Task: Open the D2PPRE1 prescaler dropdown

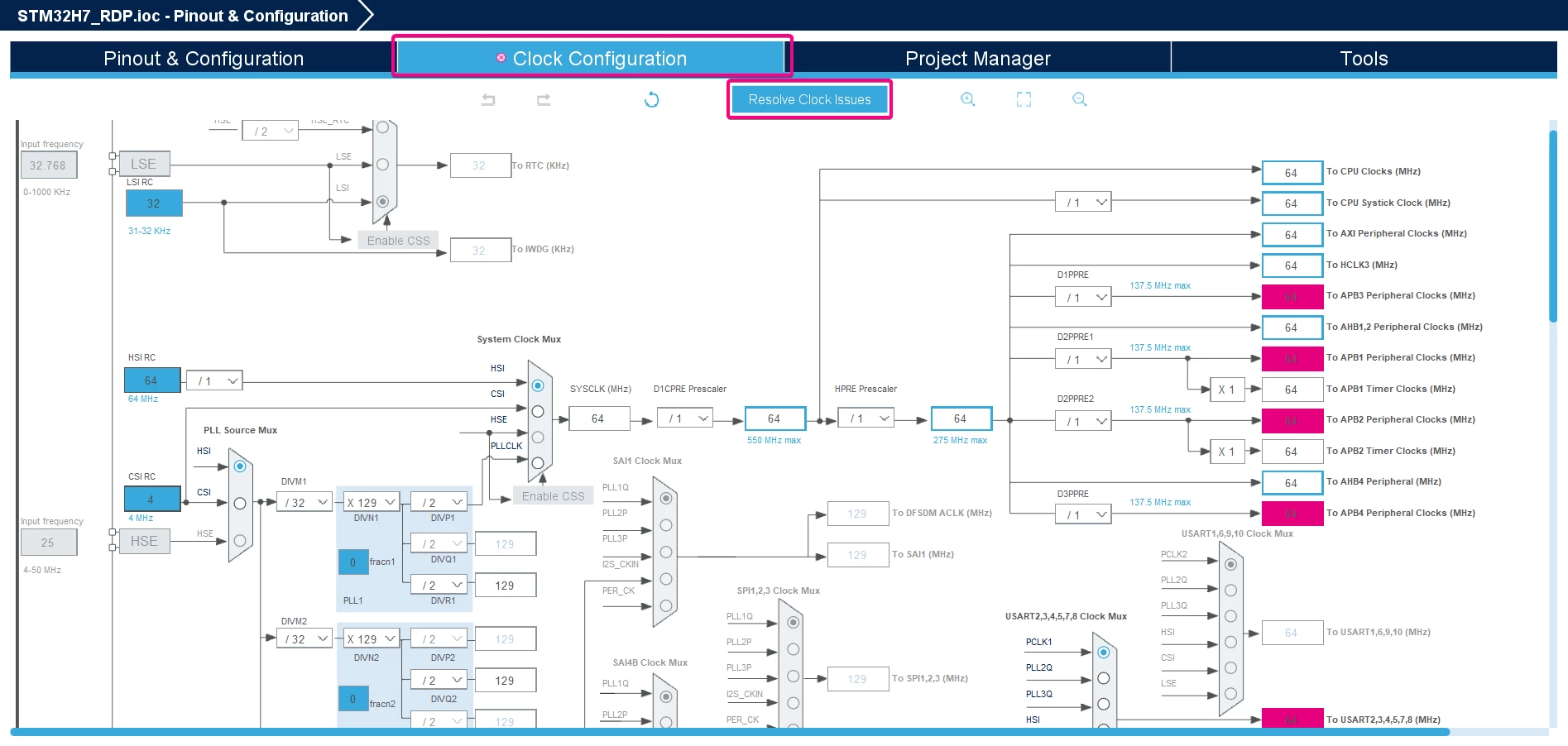Action: point(1083,360)
